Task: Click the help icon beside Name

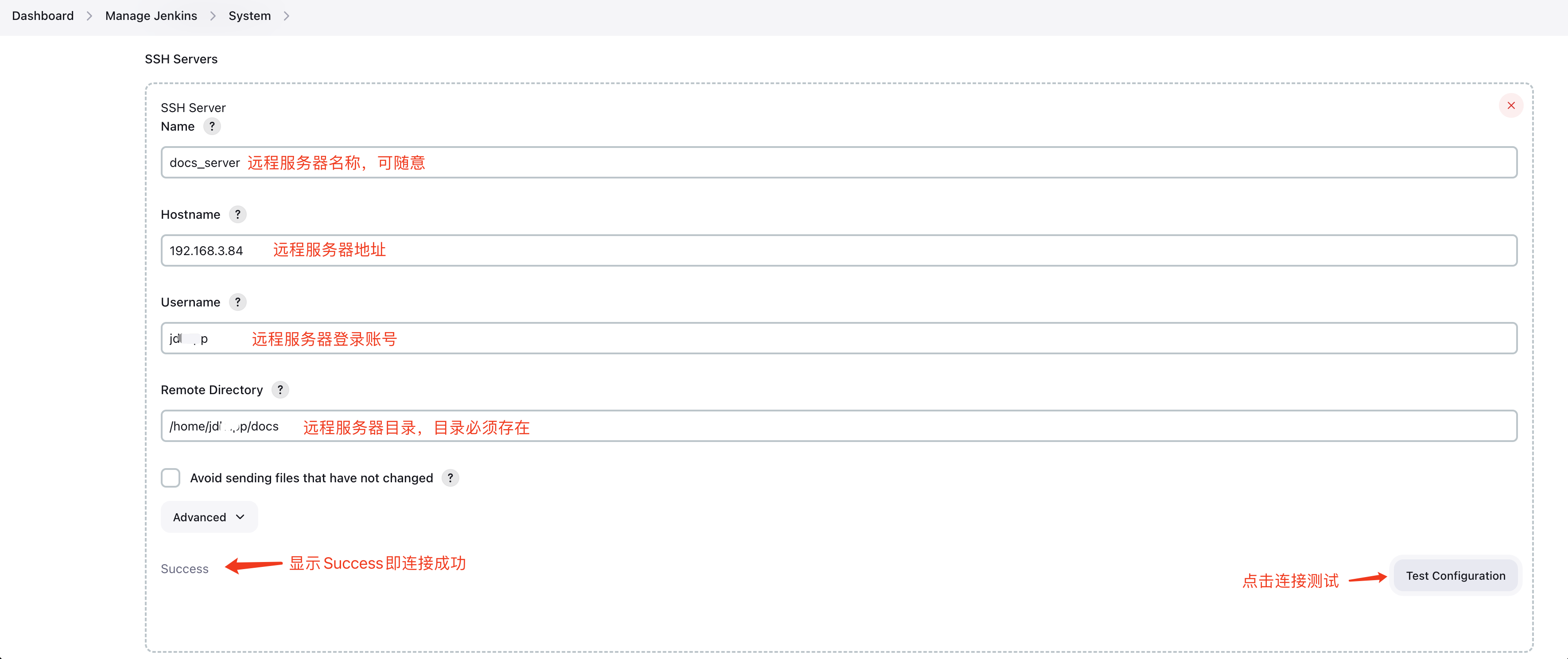Action: point(212,127)
